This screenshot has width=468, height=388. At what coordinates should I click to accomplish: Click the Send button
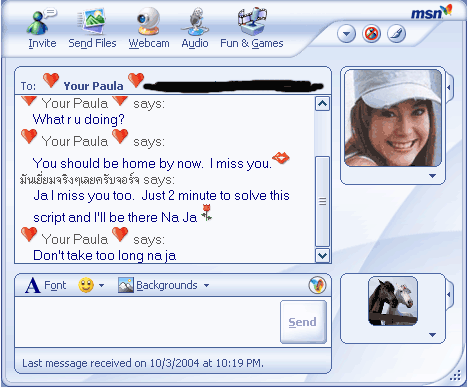[x=303, y=322]
